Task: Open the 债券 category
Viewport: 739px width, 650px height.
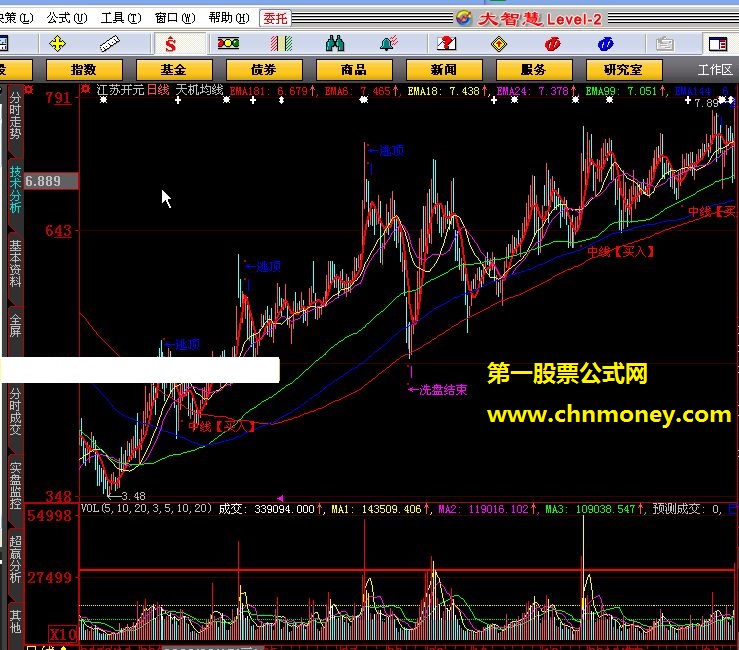Action: pos(264,70)
